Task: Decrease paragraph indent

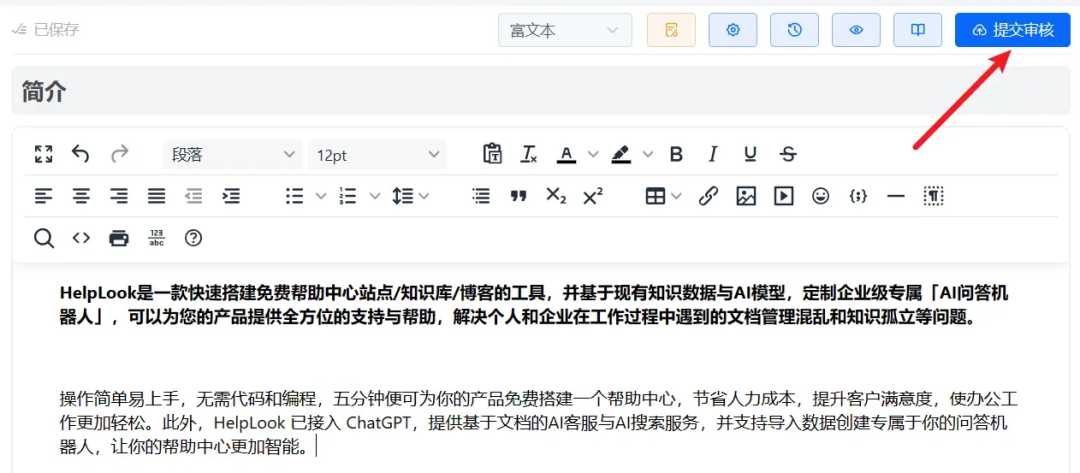Action: click(x=194, y=196)
